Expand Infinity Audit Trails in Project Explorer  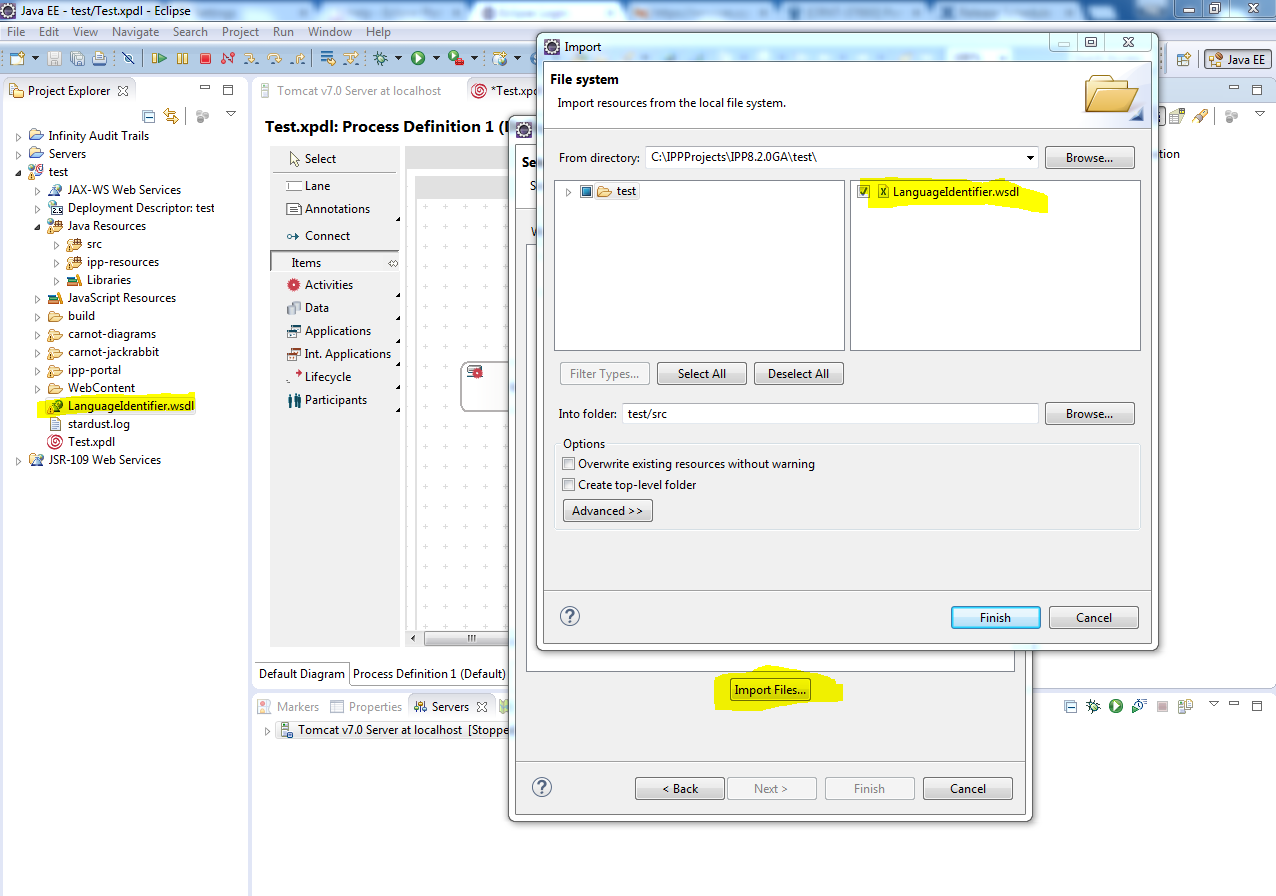[19, 136]
